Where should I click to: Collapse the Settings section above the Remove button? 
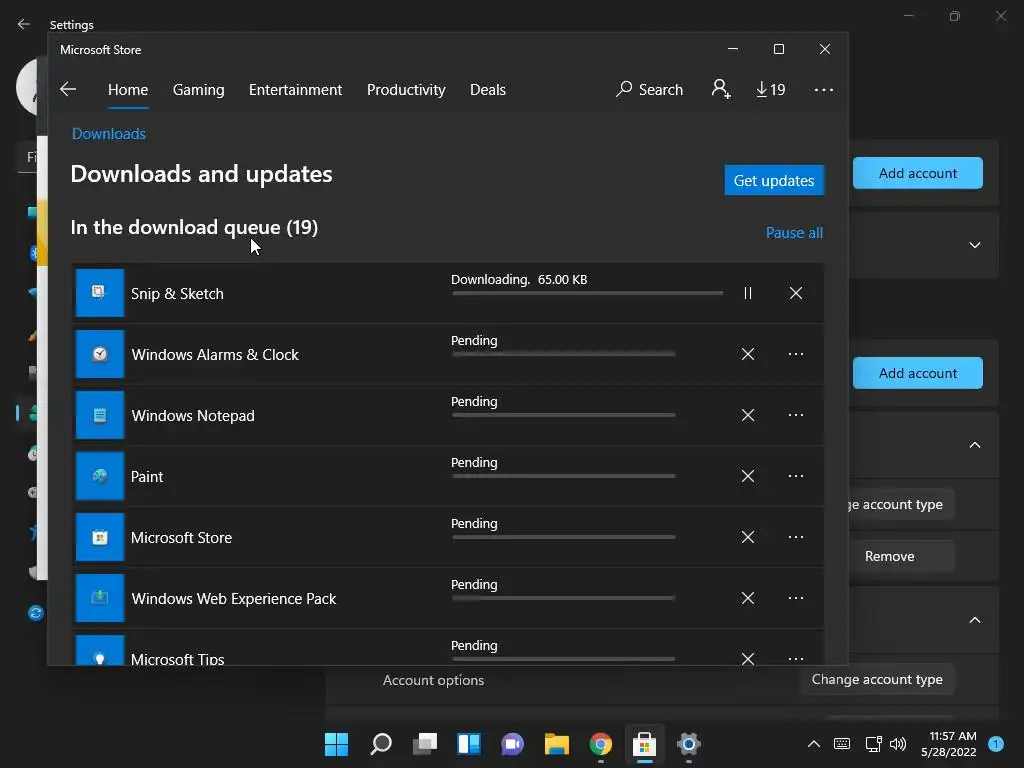coord(974,445)
